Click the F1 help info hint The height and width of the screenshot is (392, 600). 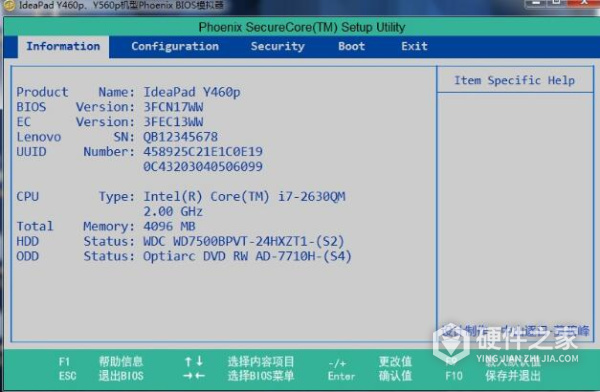pyautogui.click(x=101, y=361)
